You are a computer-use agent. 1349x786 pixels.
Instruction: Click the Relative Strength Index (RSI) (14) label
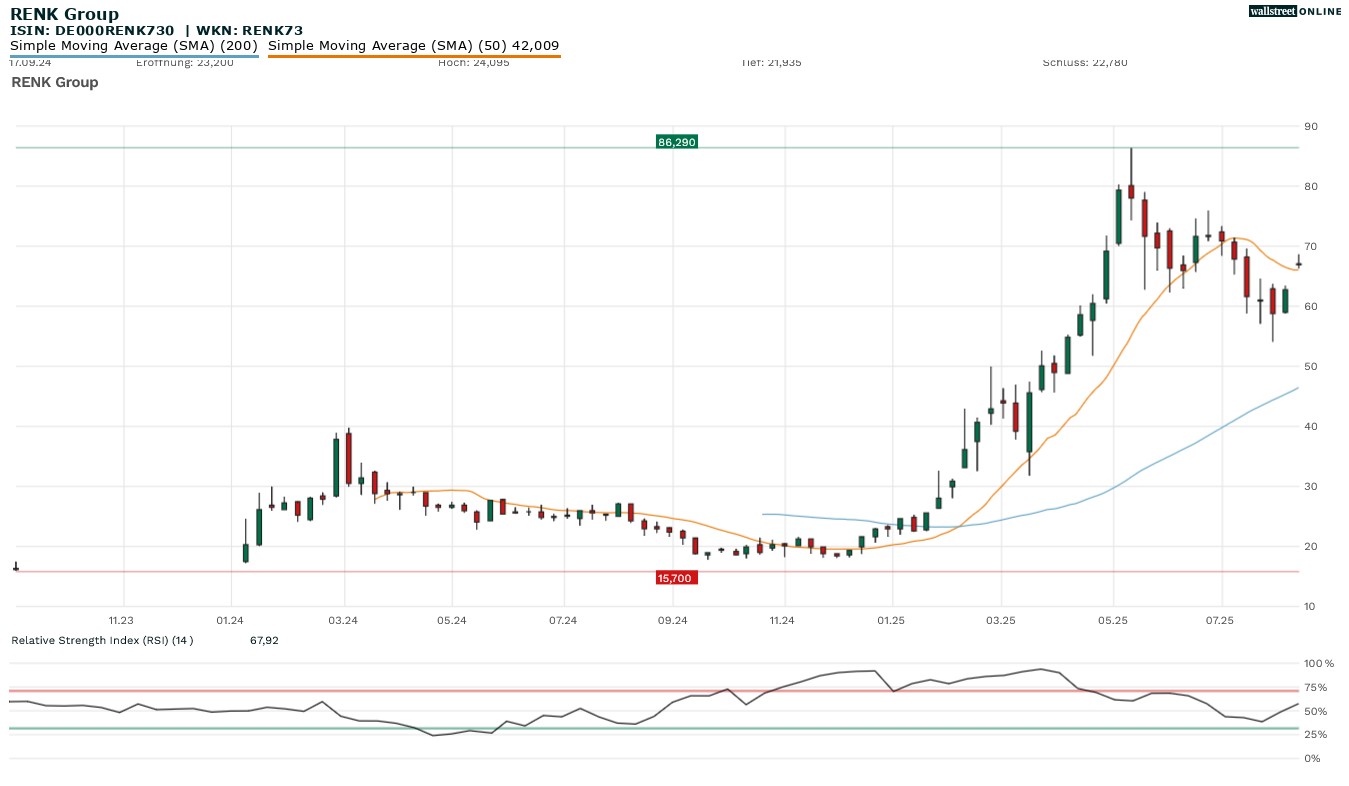click(102, 640)
